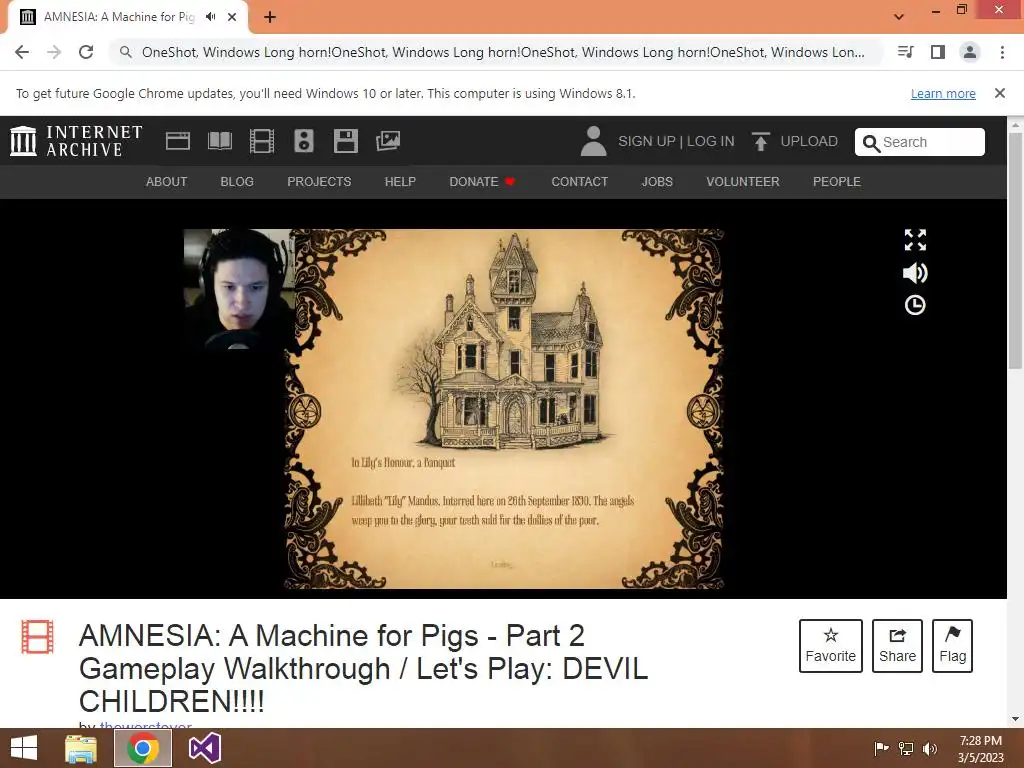This screenshot has height=768, width=1024.
Task: Open the Chrome three-dot menu
Action: coord(1002,52)
